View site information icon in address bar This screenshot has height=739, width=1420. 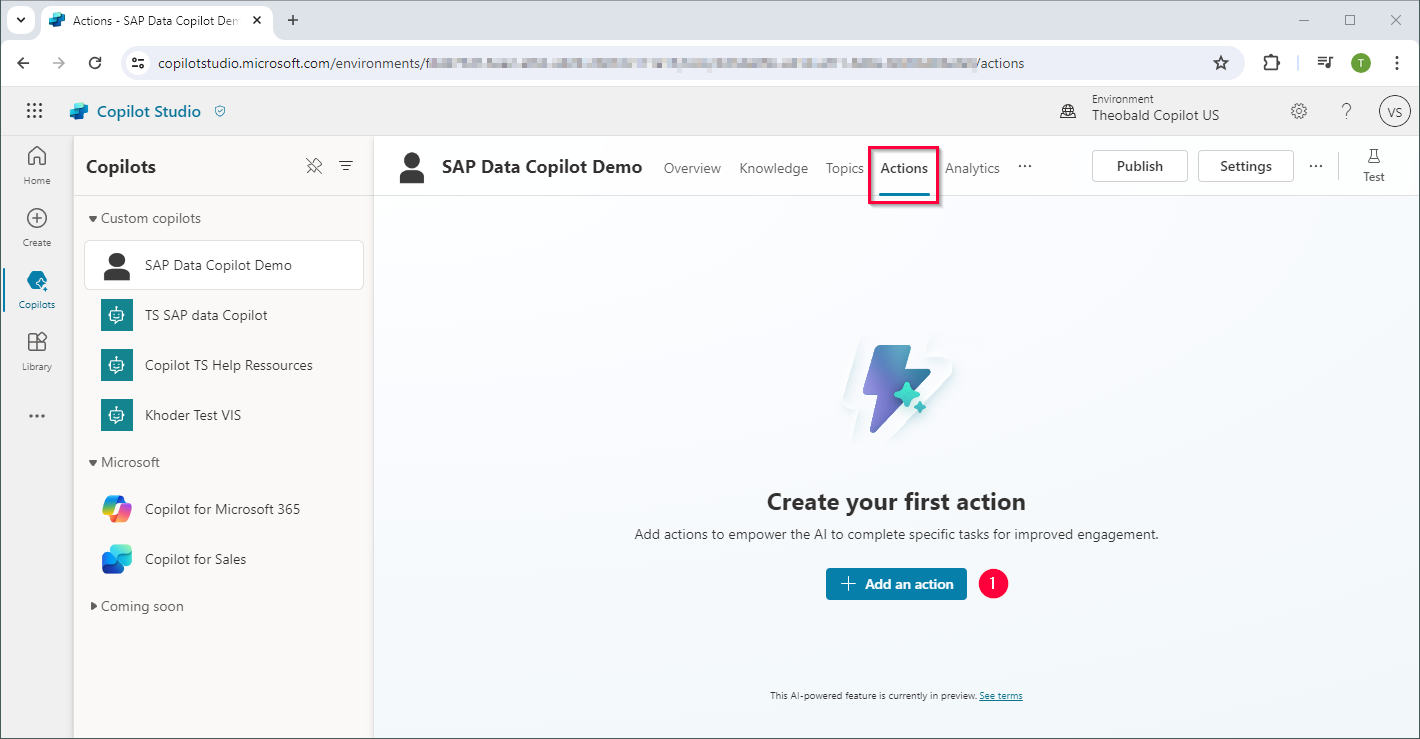[139, 63]
